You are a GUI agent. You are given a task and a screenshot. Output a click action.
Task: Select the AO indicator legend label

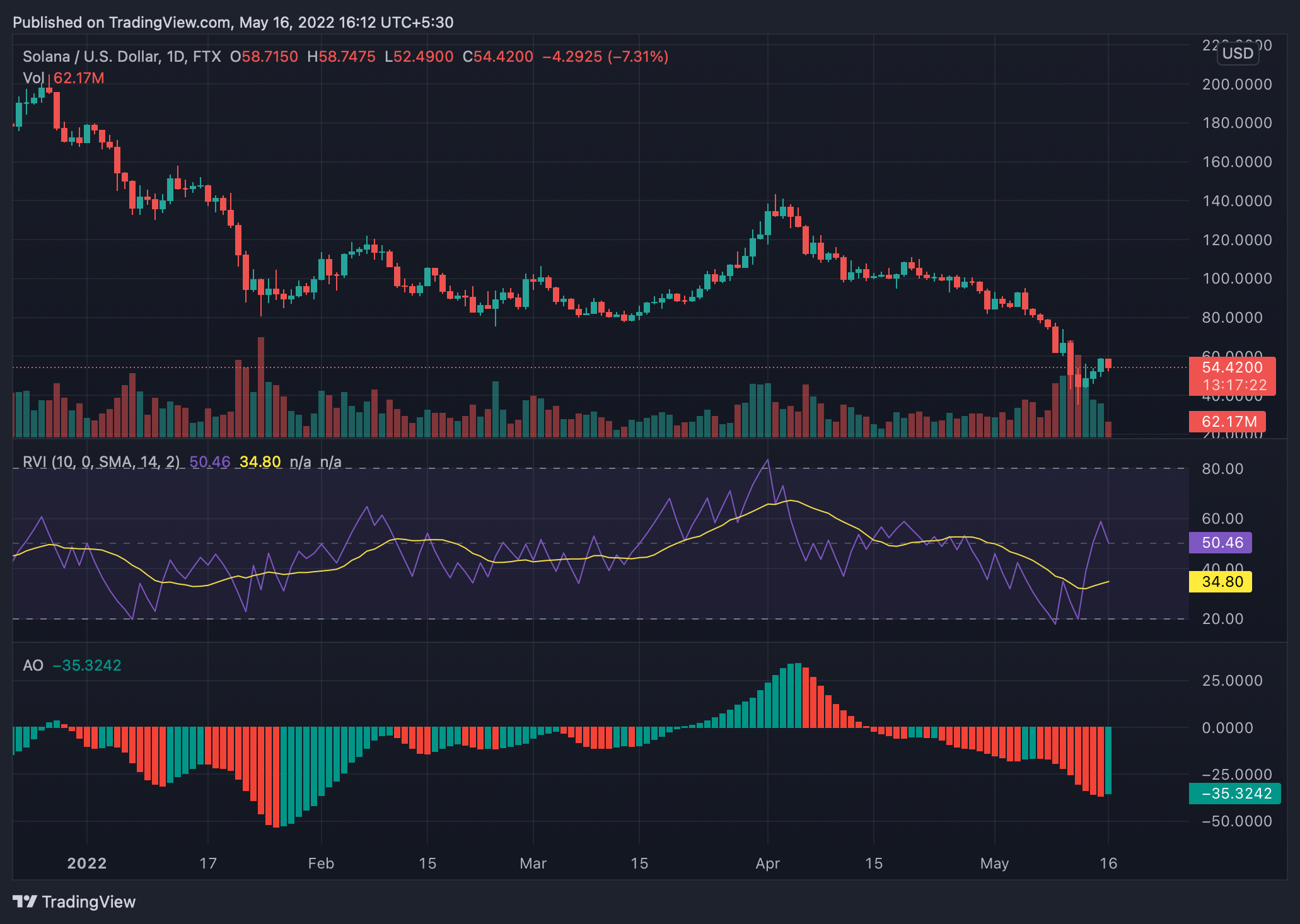coord(33,666)
